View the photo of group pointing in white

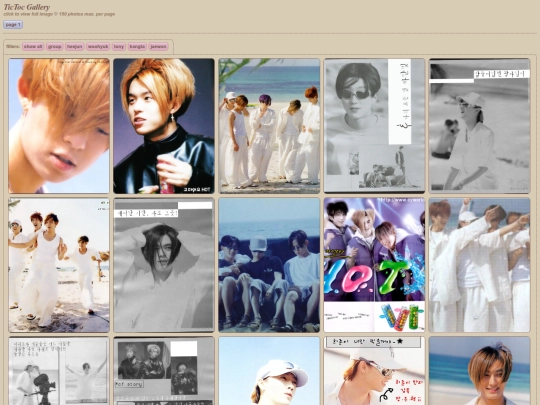point(479,265)
